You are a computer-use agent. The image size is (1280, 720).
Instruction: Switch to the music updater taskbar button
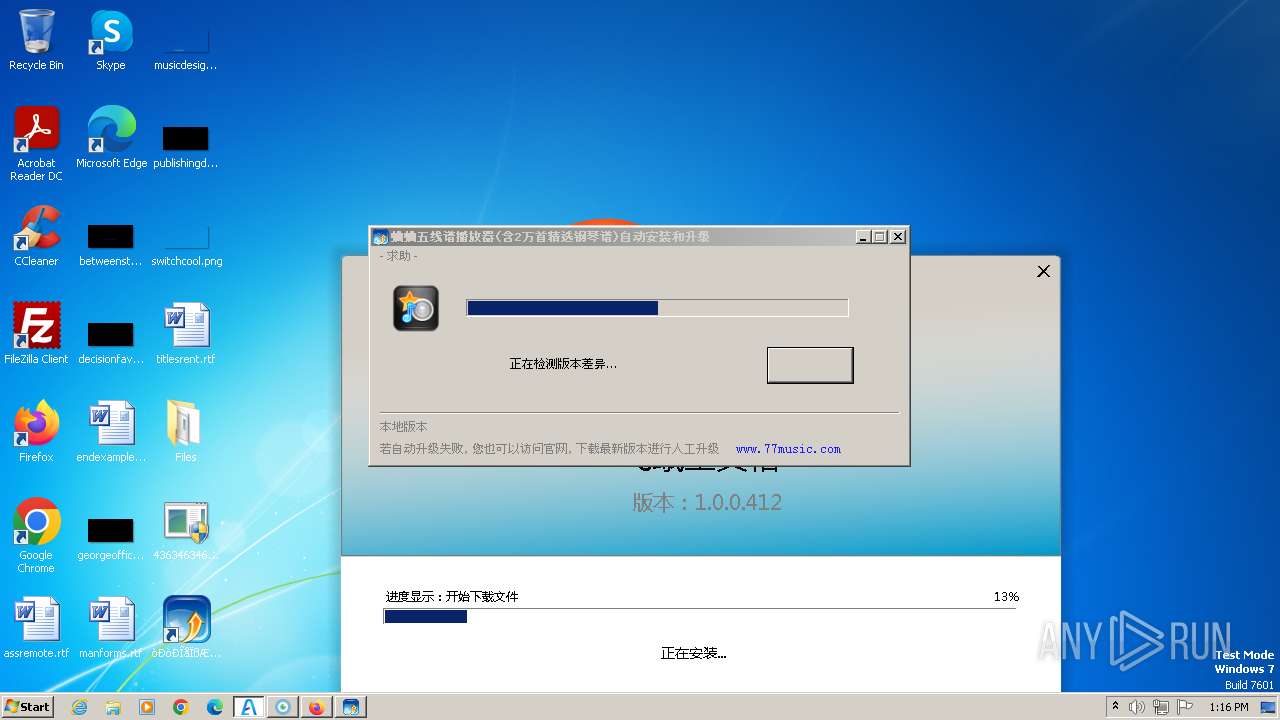351,707
